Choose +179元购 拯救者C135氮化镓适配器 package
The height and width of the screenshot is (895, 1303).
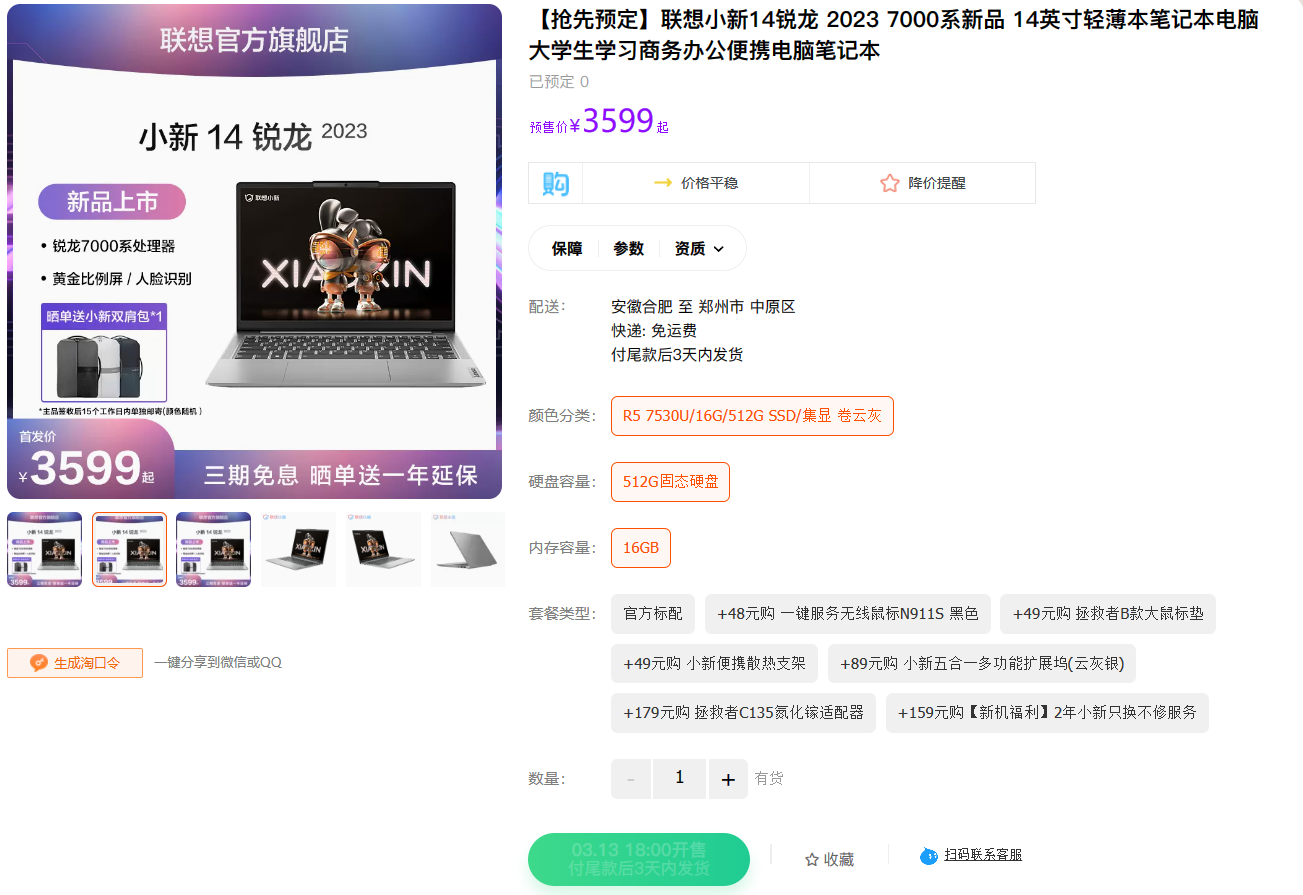743,713
